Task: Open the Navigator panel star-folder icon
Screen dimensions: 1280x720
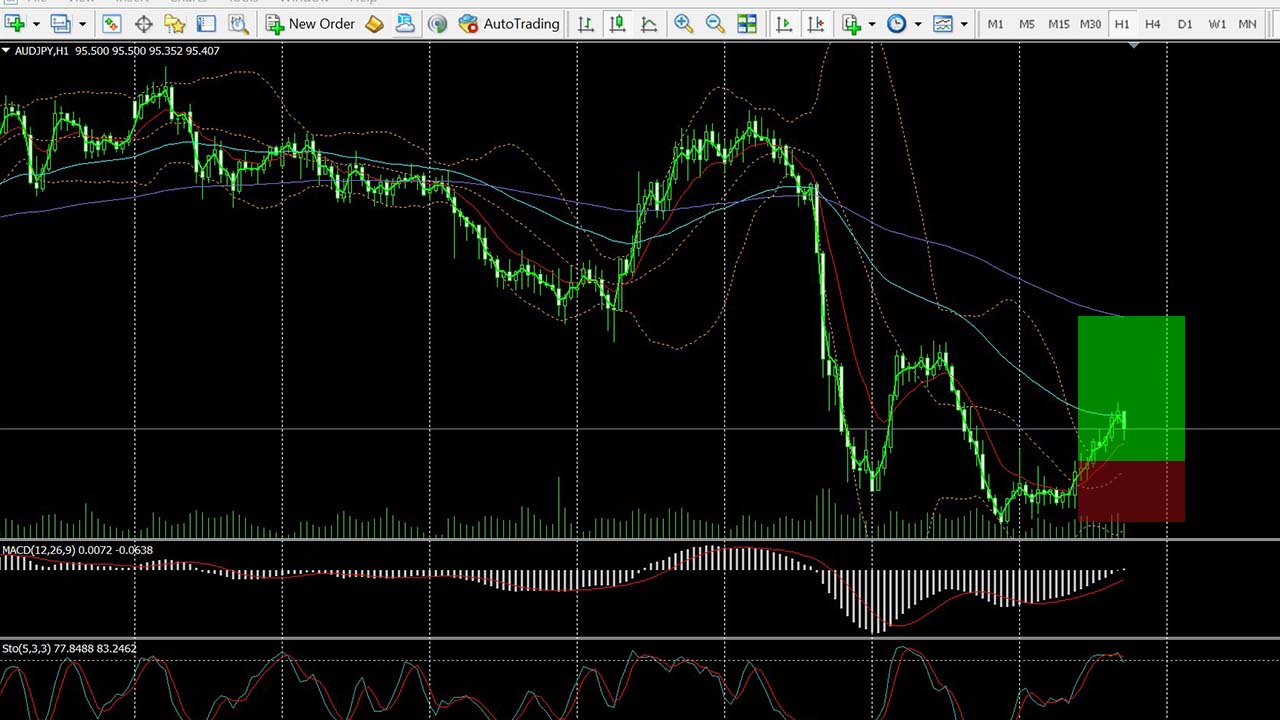Action: click(174, 23)
